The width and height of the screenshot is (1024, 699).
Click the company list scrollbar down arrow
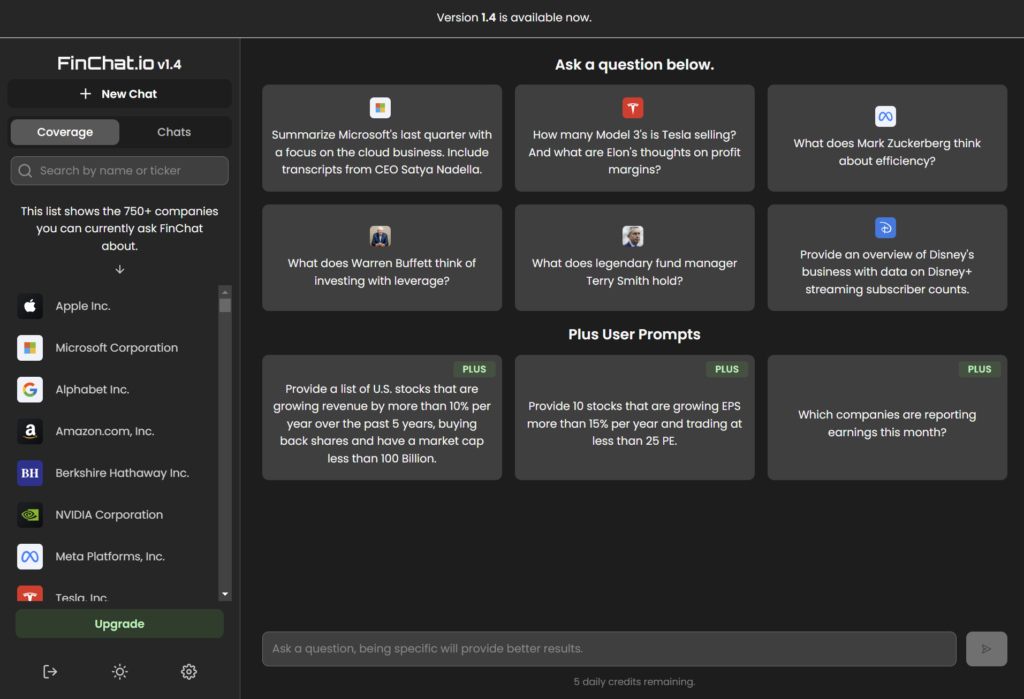pos(225,594)
